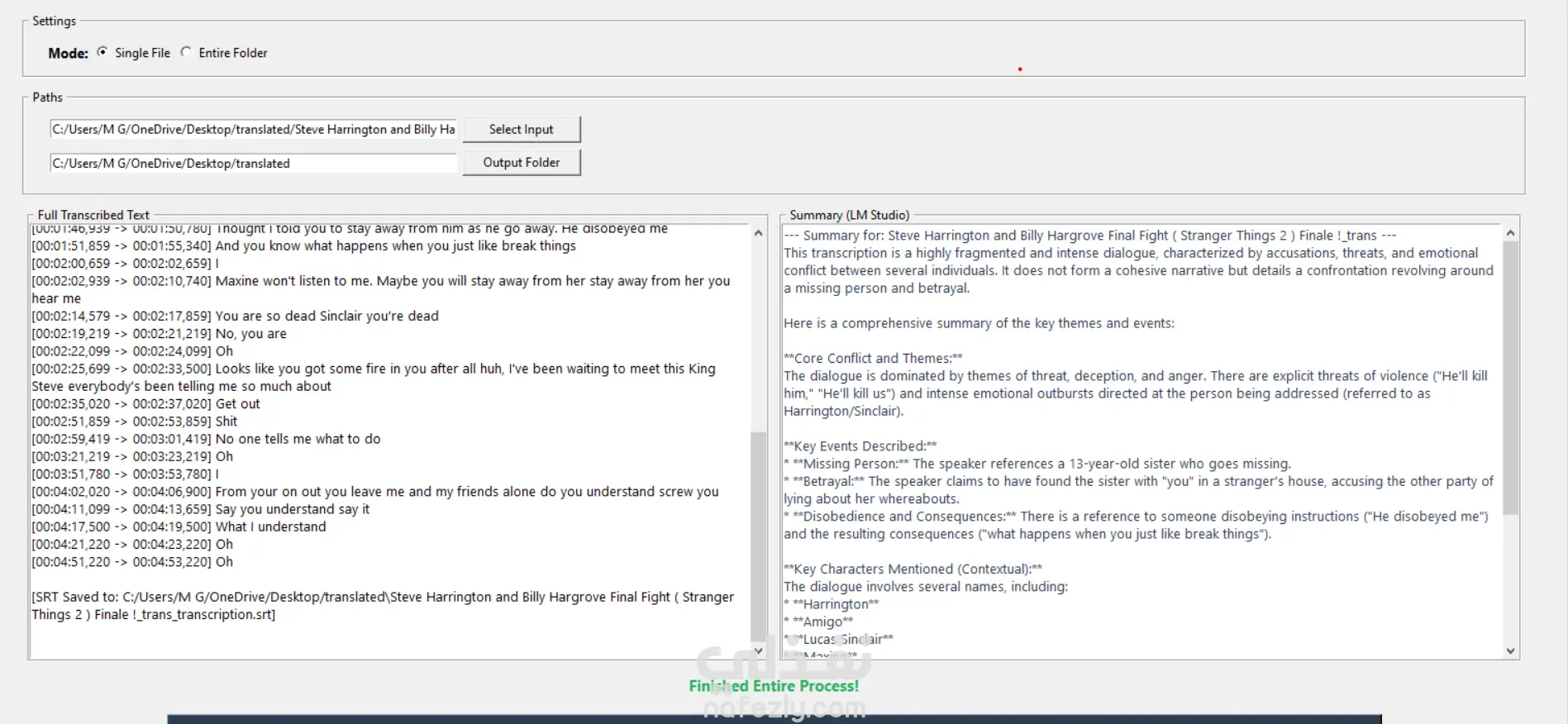Click the line 'Maxine won't listen to me'
The width and height of the screenshot is (1568, 724).
coord(381,289)
